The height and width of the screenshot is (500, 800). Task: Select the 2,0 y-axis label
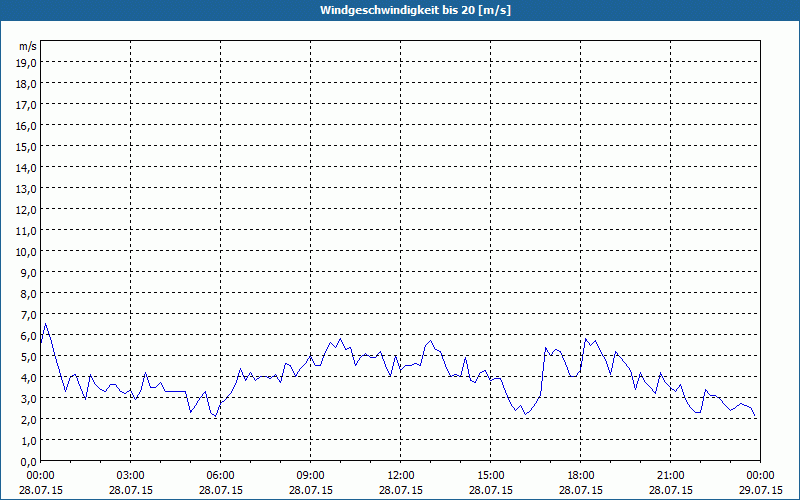pyautogui.click(x=29, y=419)
